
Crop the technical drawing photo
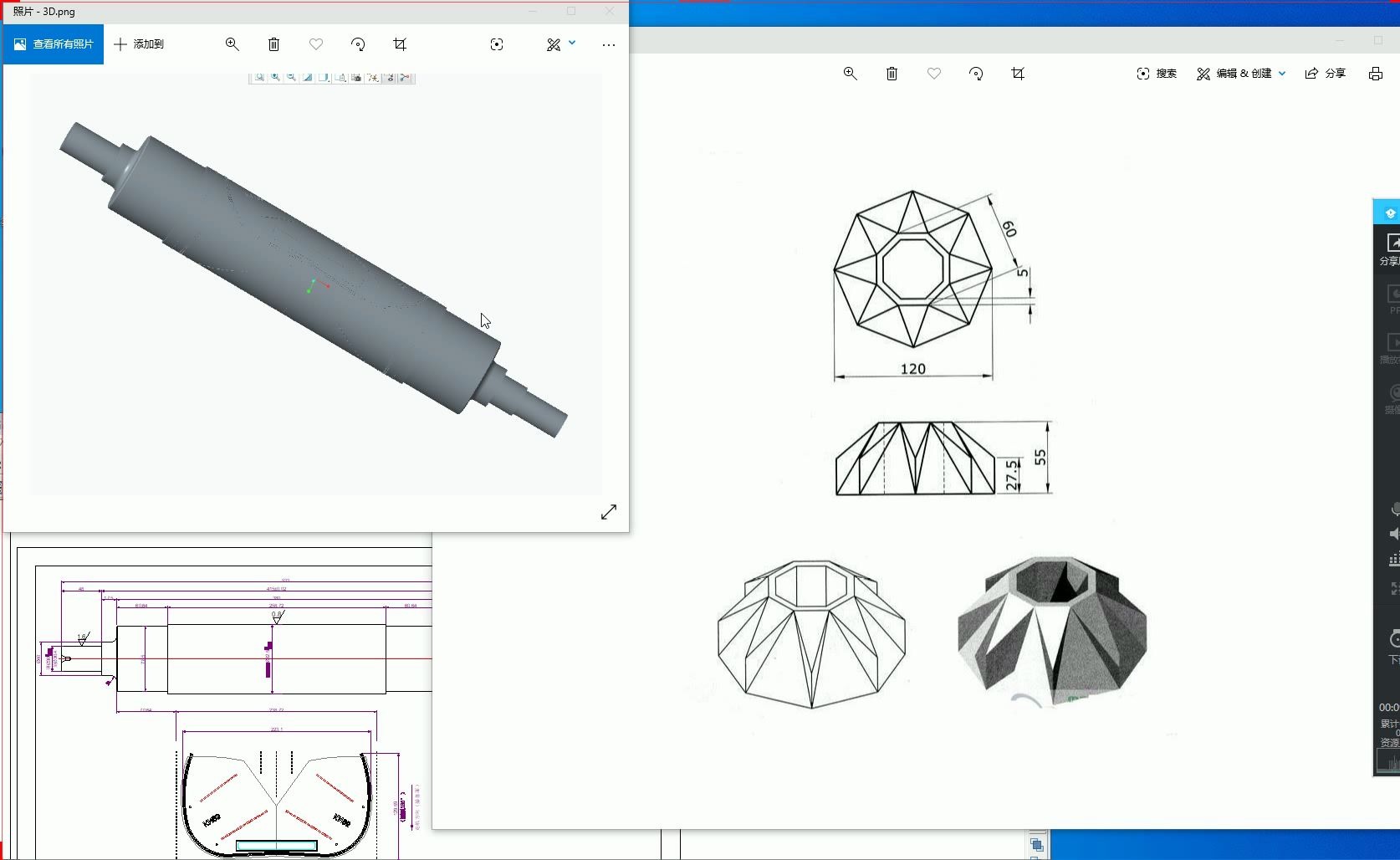click(1019, 74)
